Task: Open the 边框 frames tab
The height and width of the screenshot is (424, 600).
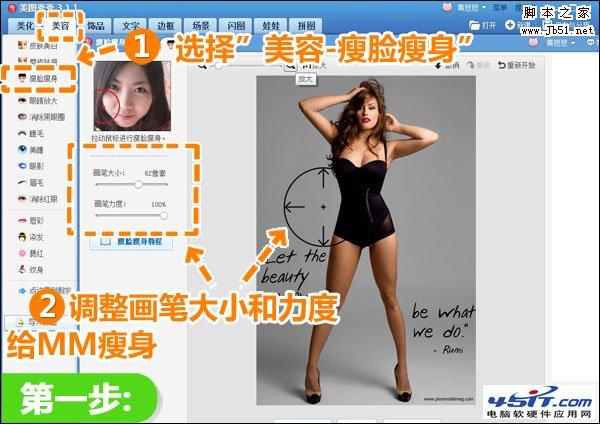Action: pyautogui.click(x=166, y=26)
